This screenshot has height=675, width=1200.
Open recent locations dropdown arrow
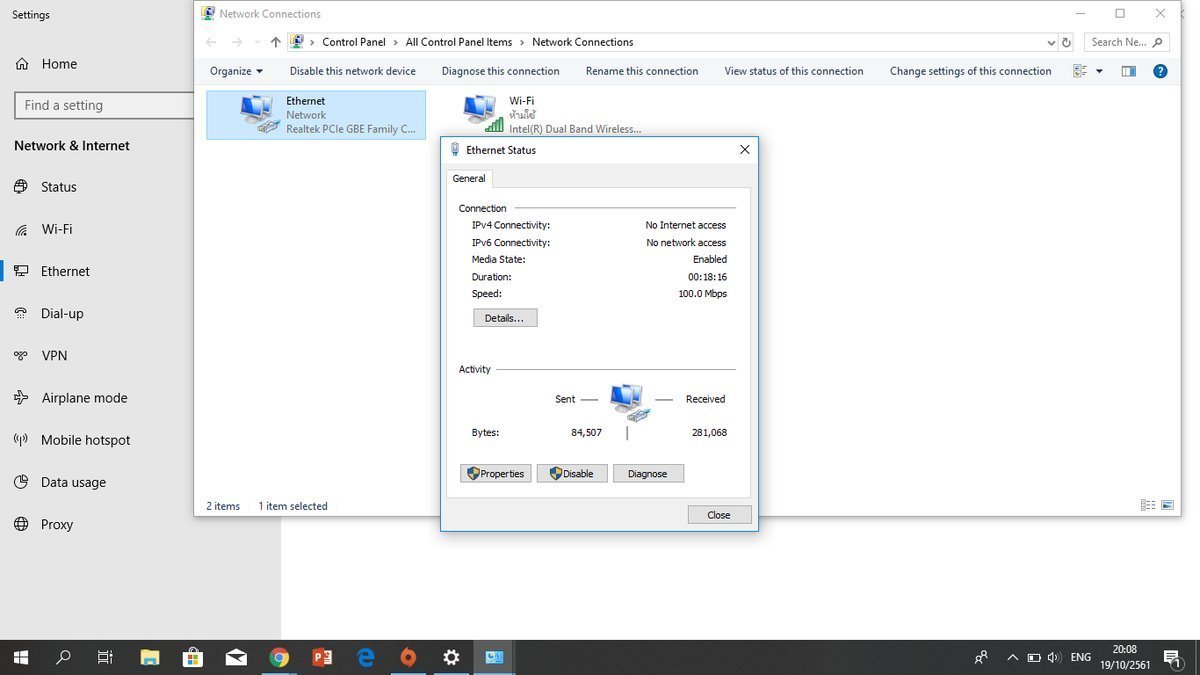pyautogui.click(x=257, y=42)
